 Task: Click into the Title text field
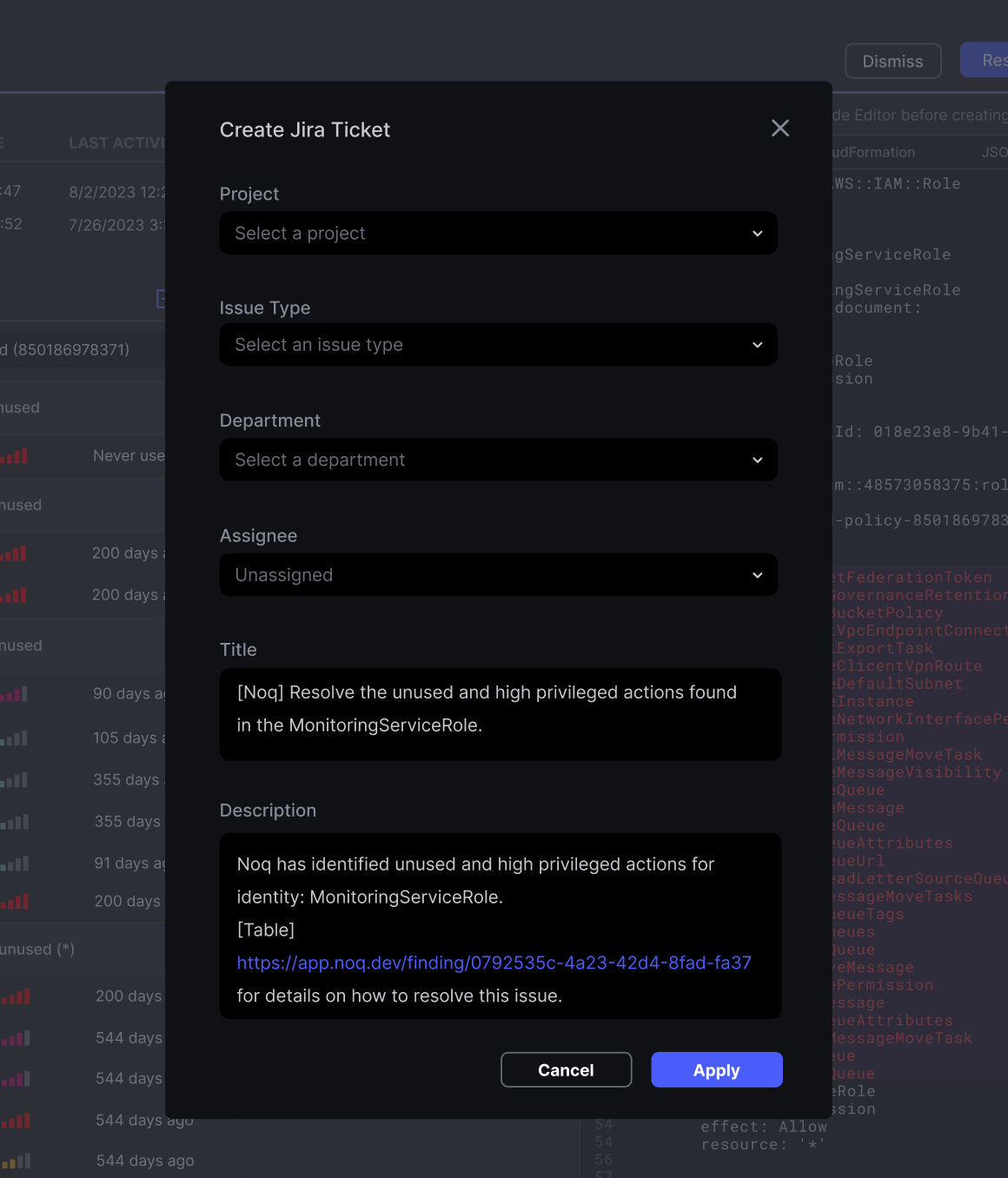tap(500, 714)
